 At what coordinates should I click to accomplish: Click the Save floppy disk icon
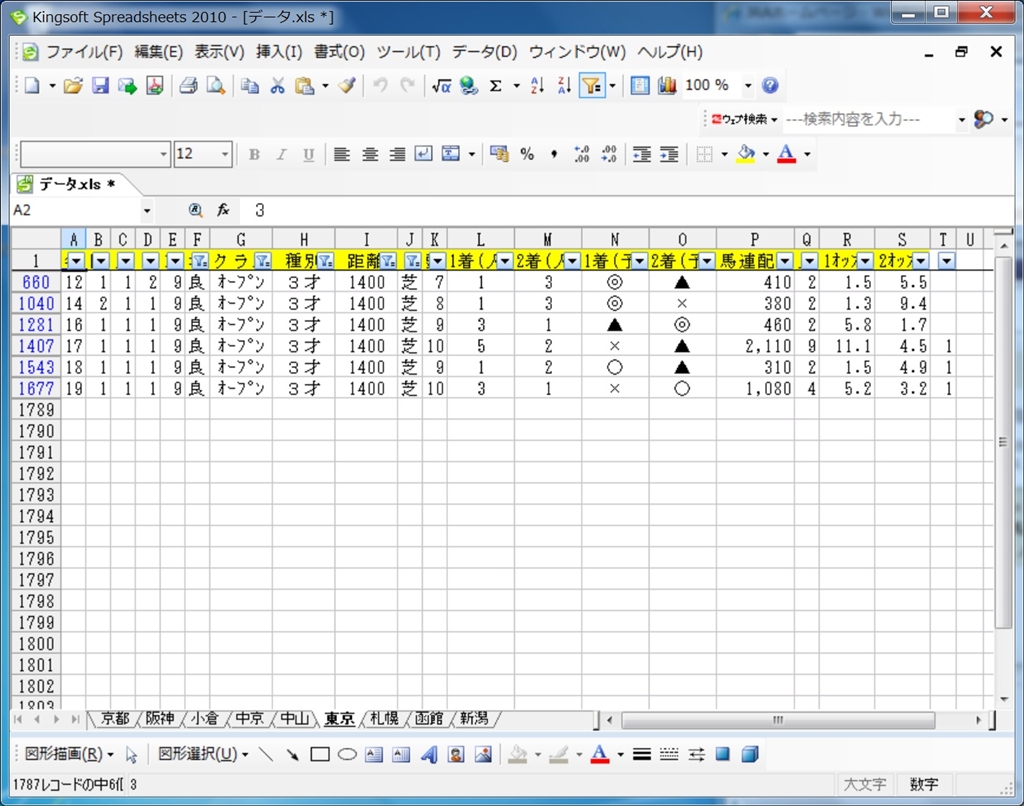point(100,86)
